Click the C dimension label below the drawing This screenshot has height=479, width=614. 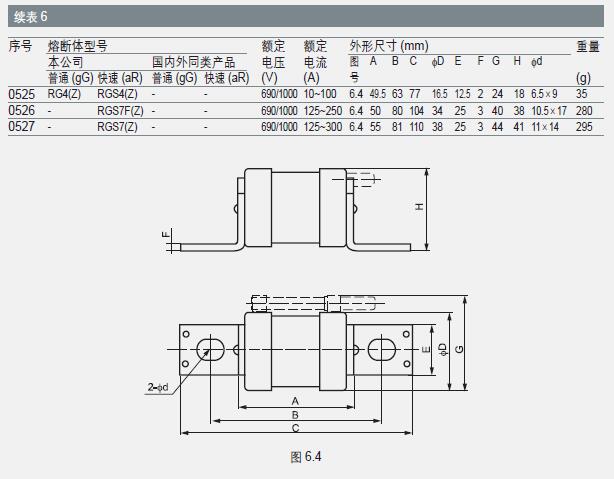[295, 428]
